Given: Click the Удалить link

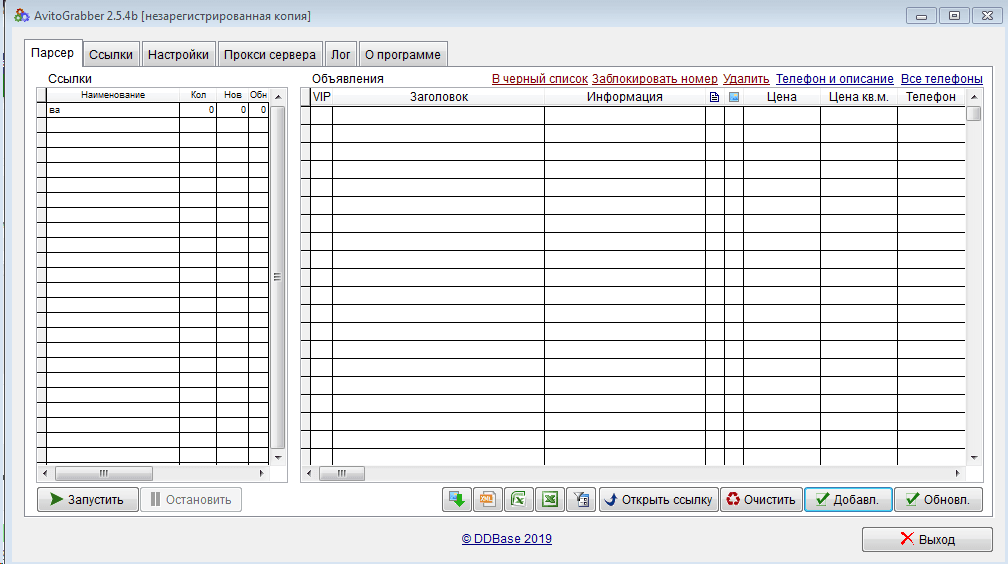Looking at the screenshot, I should point(746,78).
